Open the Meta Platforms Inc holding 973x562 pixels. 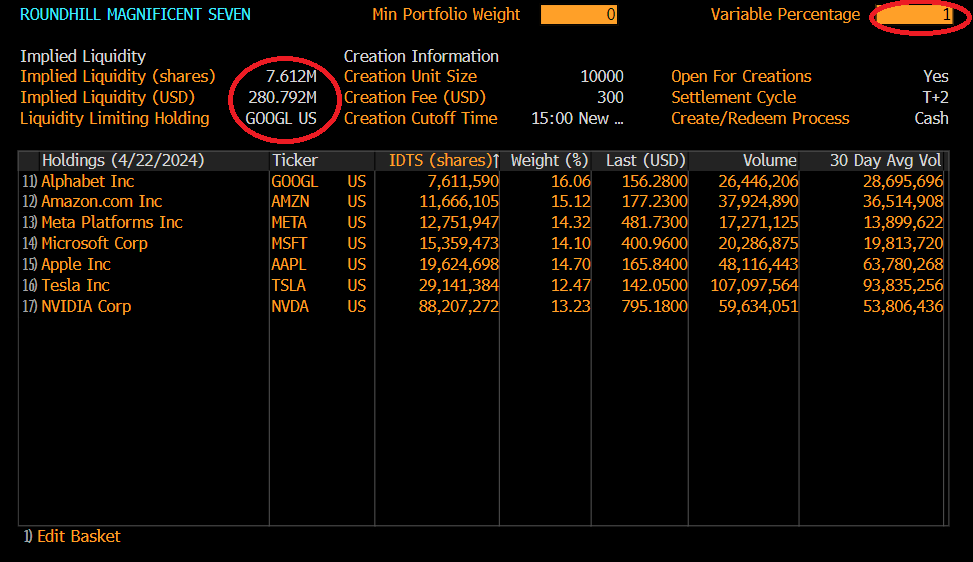[112, 222]
